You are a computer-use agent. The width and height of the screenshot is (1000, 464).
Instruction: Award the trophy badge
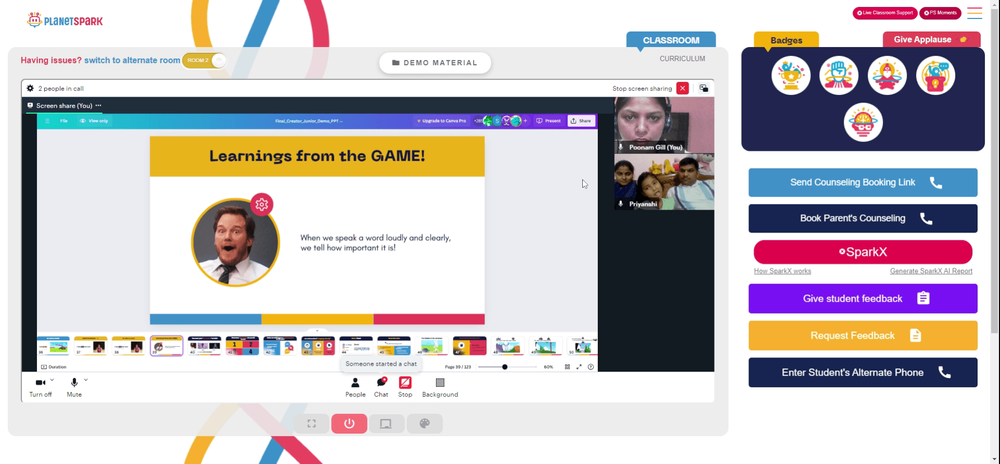point(791,75)
